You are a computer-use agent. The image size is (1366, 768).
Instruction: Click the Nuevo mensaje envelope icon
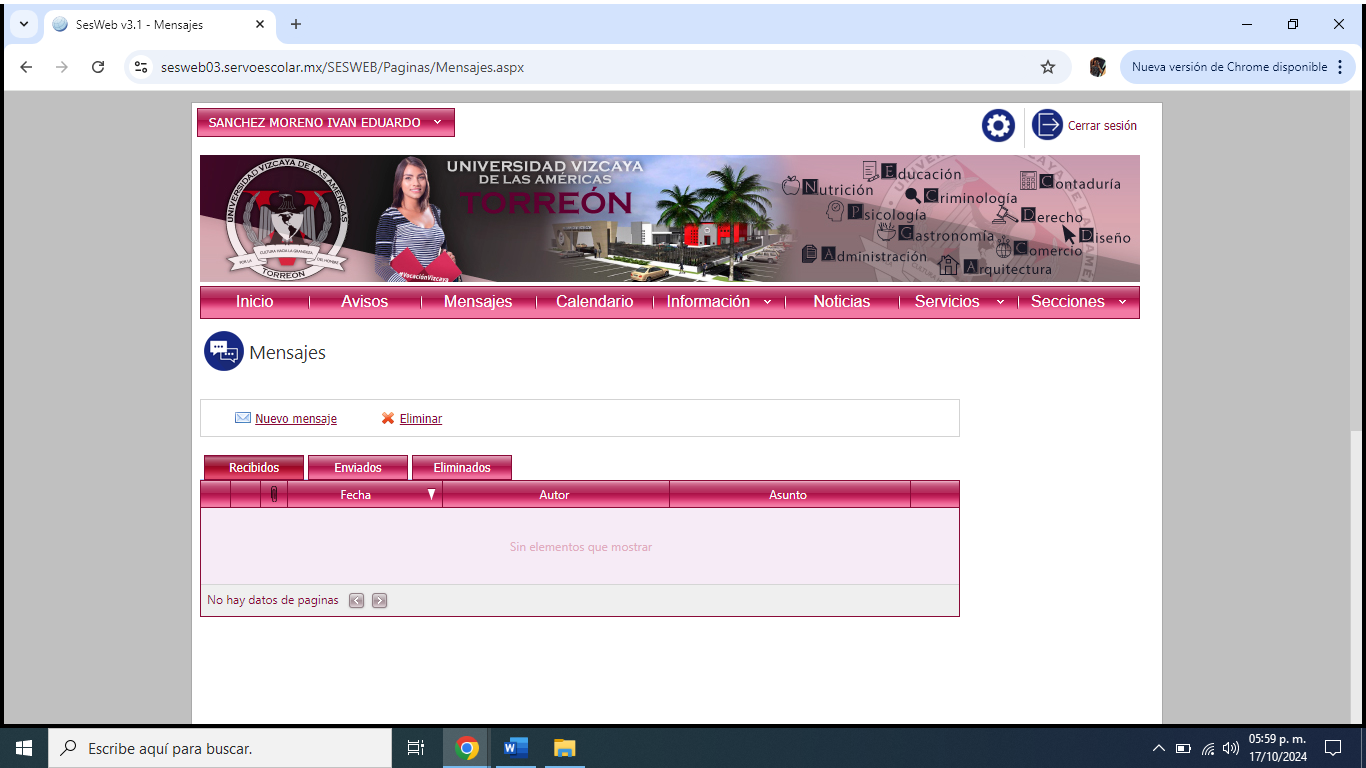point(243,418)
